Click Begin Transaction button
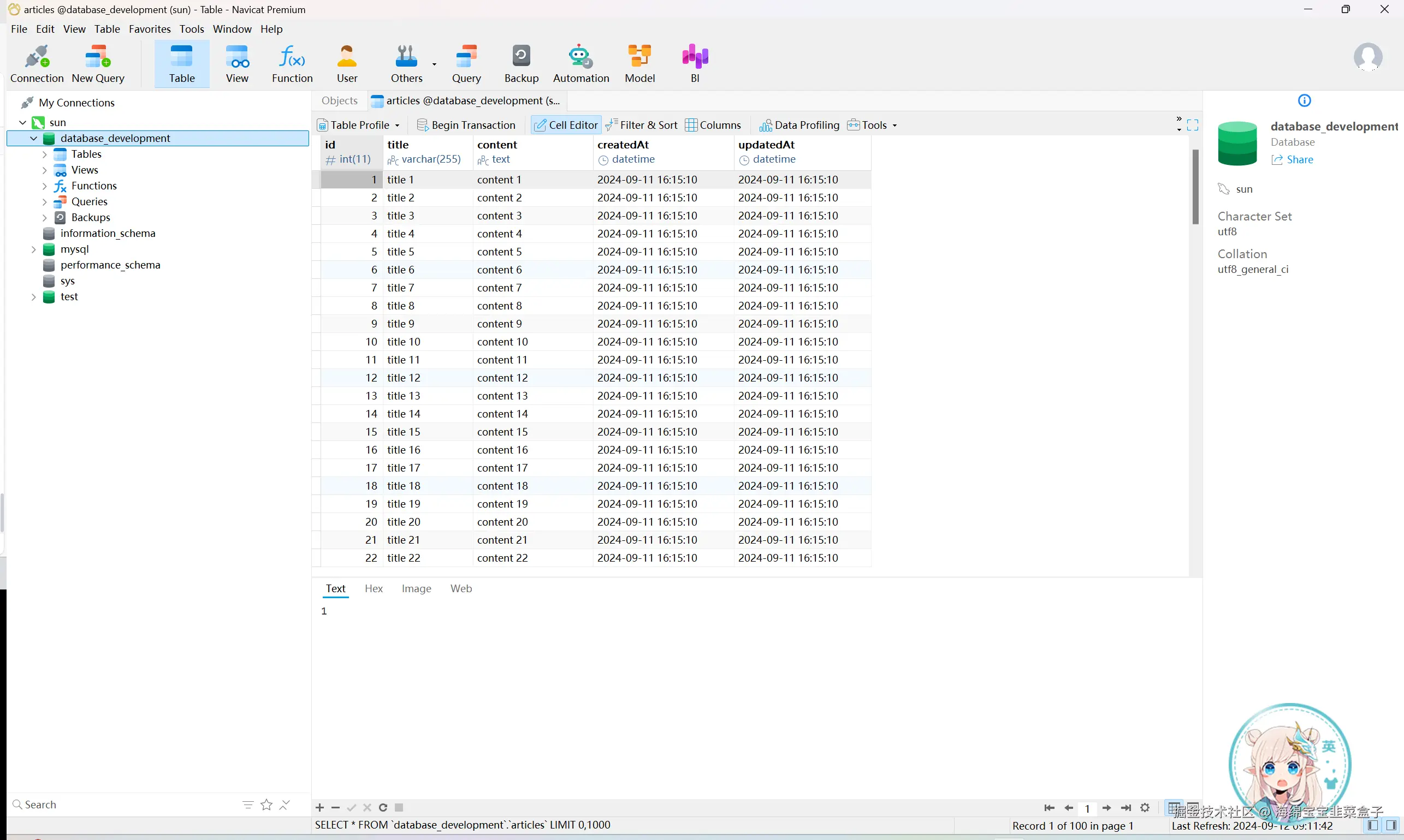The image size is (1404, 840). [466, 125]
